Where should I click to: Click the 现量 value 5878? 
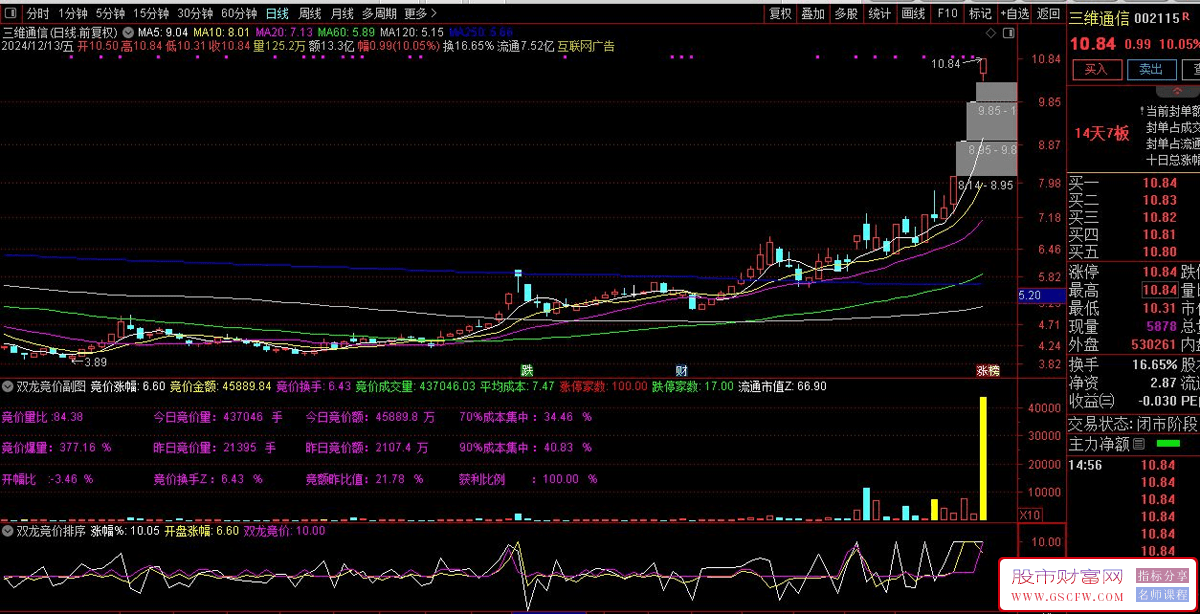[1163, 326]
